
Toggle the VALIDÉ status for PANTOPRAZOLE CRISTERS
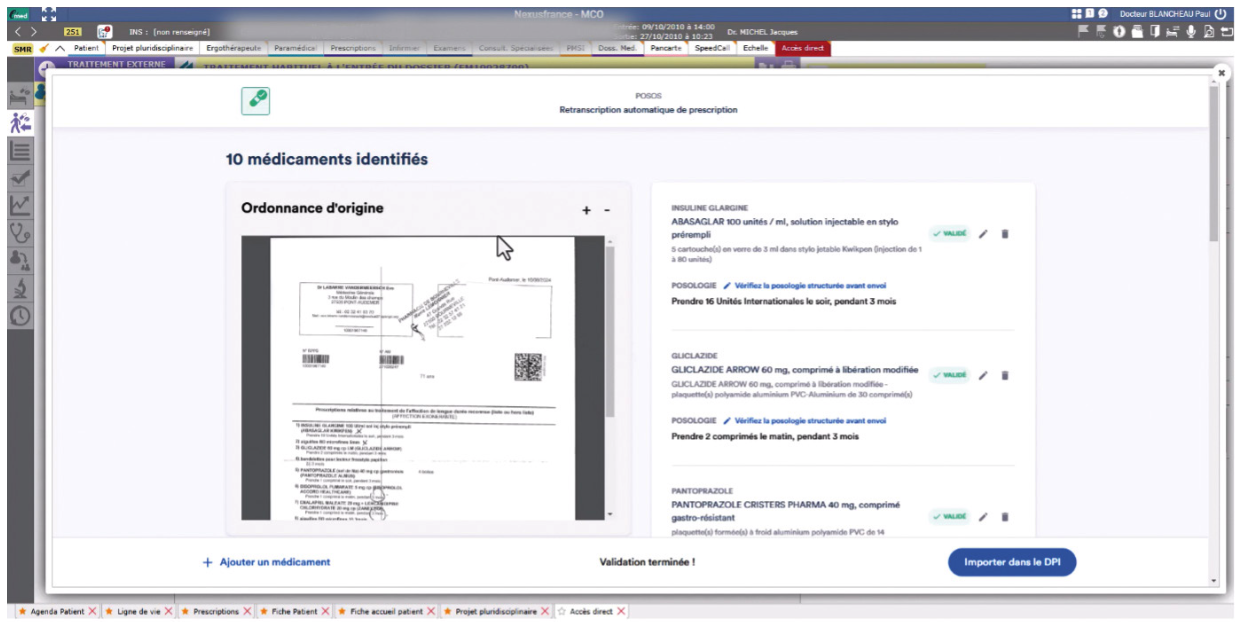click(949, 517)
